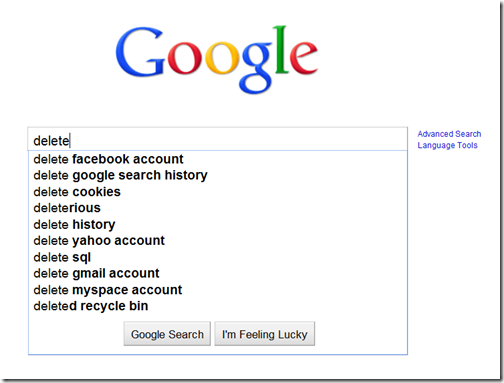Open the Language Tools link
Screen dimensions: 504x383
pyautogui.click(x=447, y=145)
